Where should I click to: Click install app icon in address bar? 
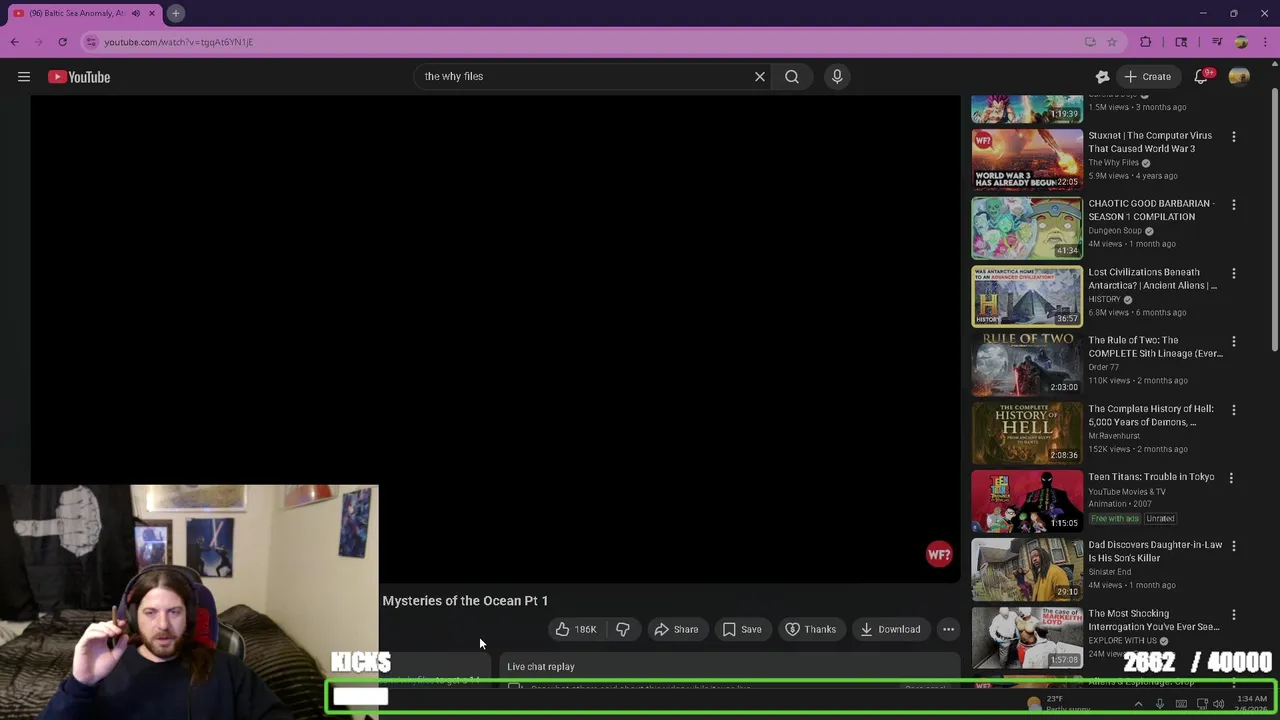click(x=1090, y=42)
